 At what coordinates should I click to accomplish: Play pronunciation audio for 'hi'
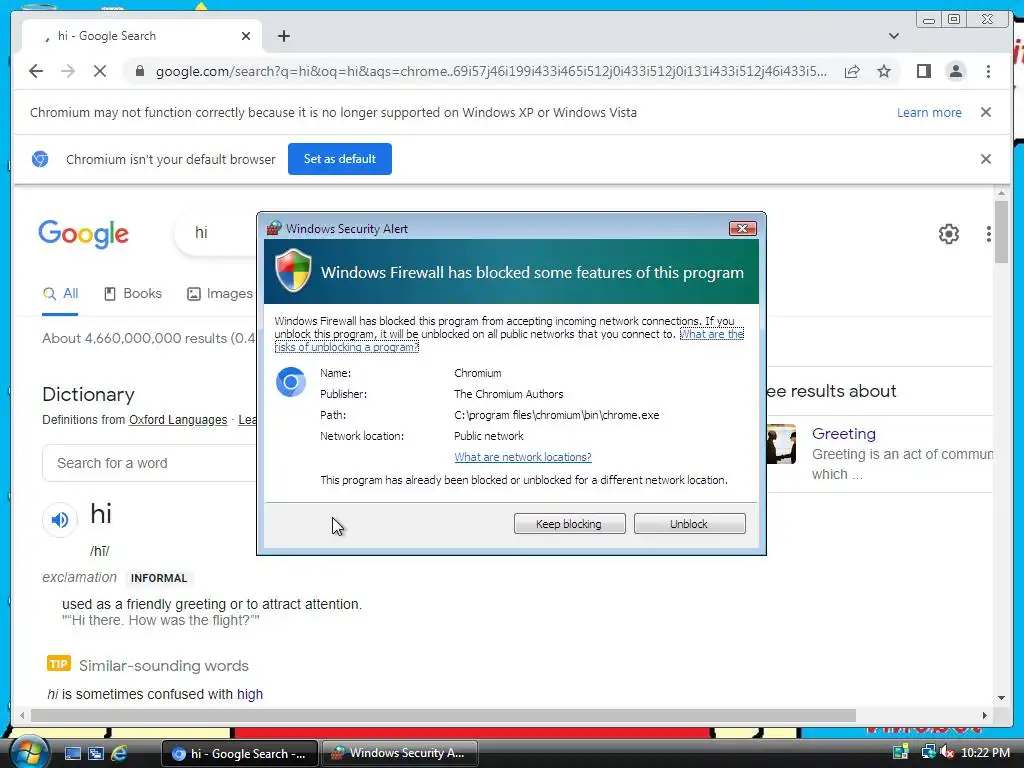click(60, 520)
